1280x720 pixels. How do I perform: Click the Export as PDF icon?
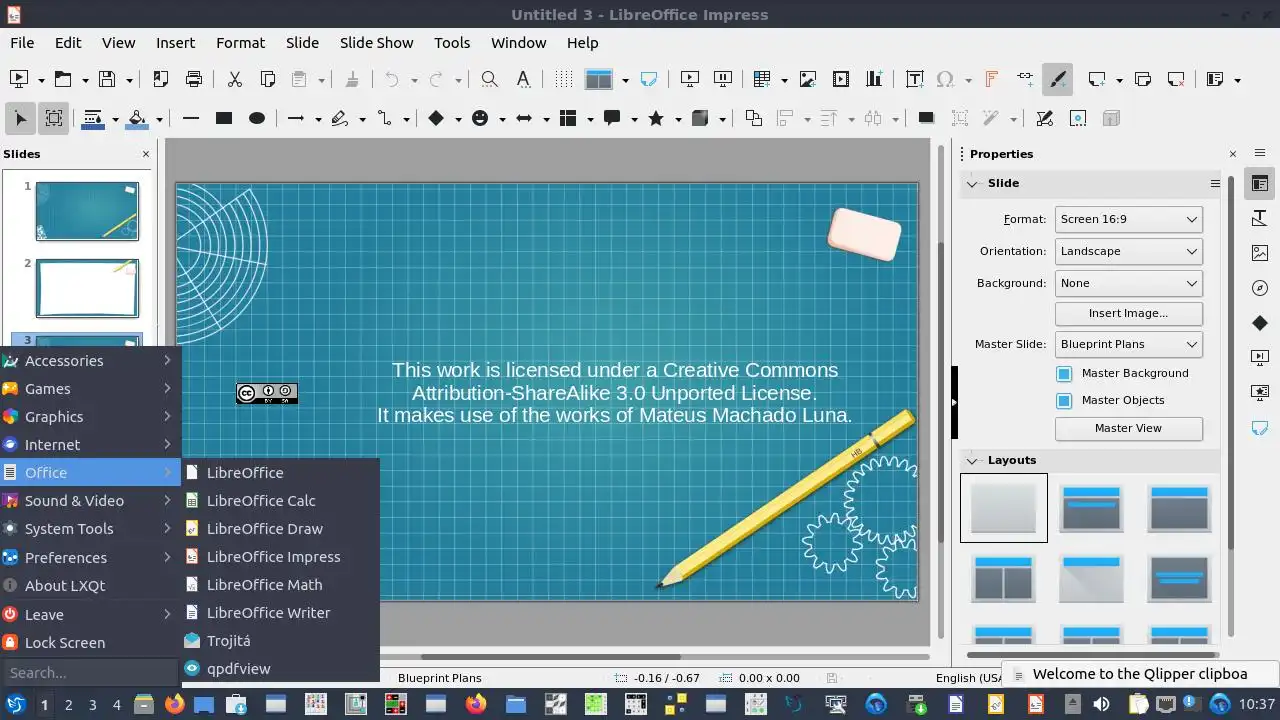coord(161,79)
